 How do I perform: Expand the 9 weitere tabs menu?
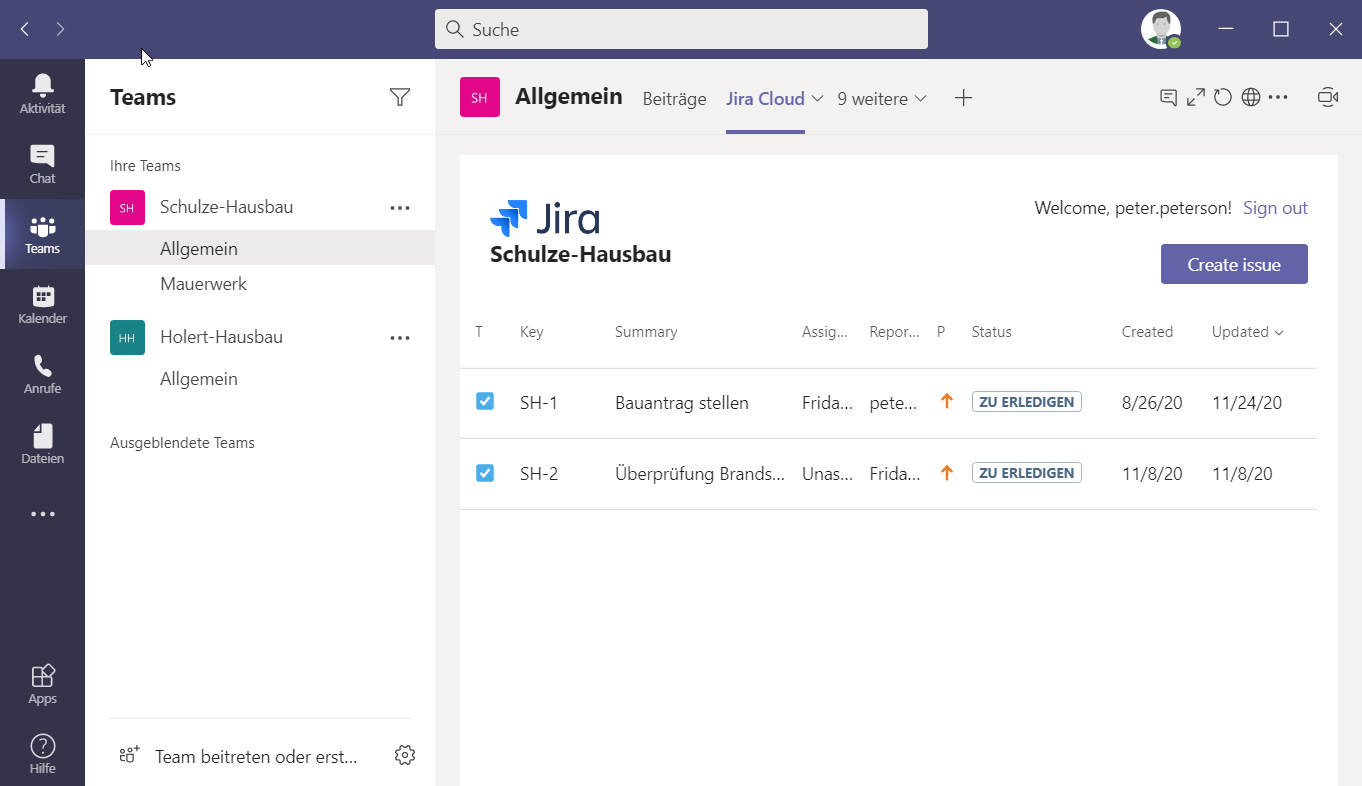[882, 99]
